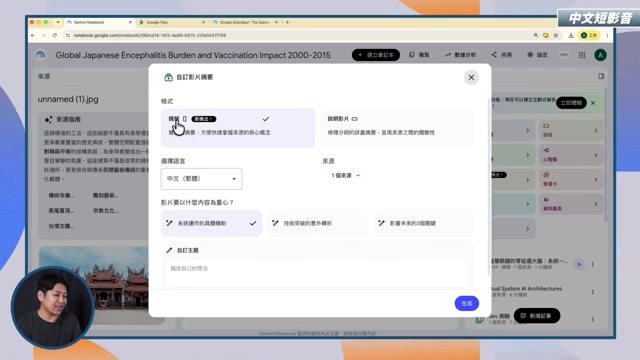Click the video summary icon beside 自訂影片摘要
The height and width of the screenshot is (360, 640).
point(168,77)
